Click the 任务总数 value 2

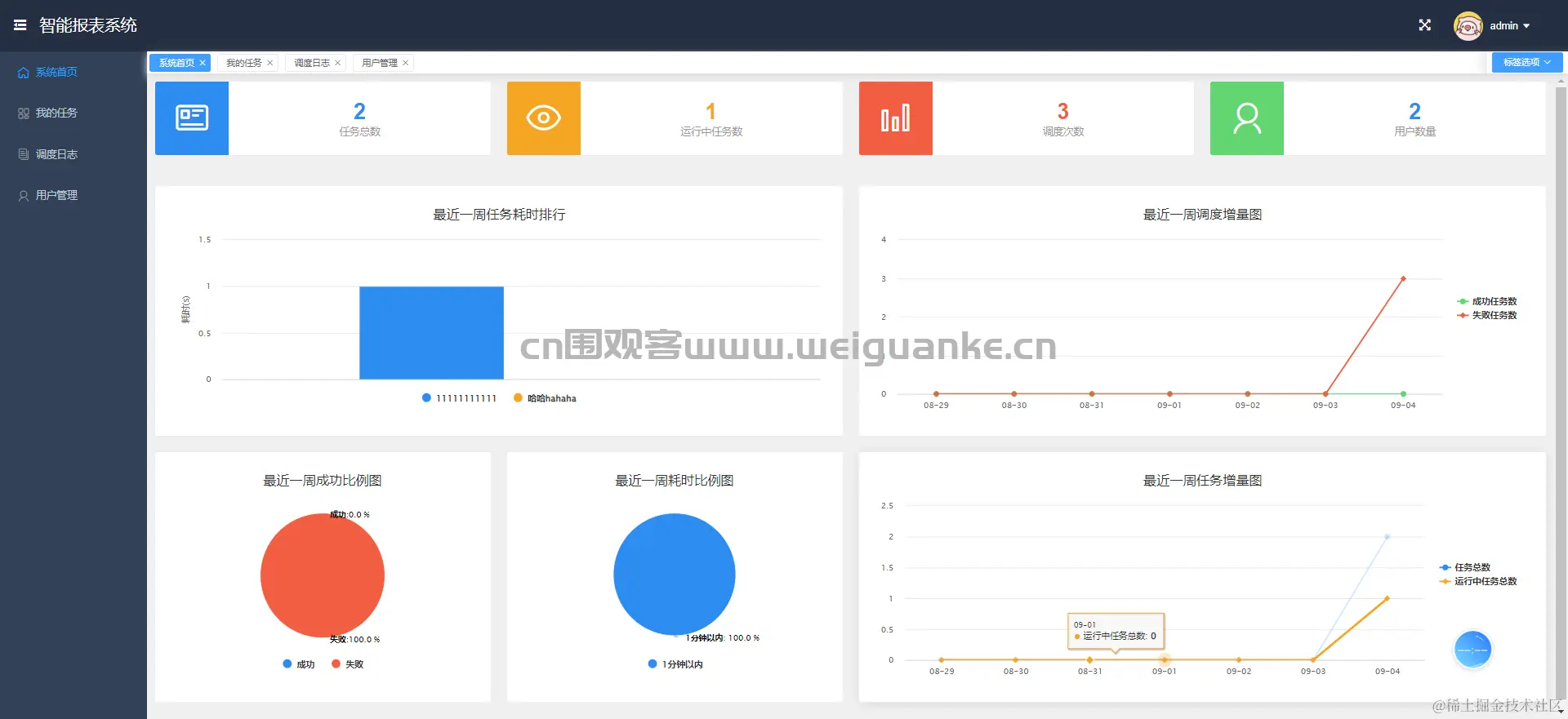[x=359, y=111]
